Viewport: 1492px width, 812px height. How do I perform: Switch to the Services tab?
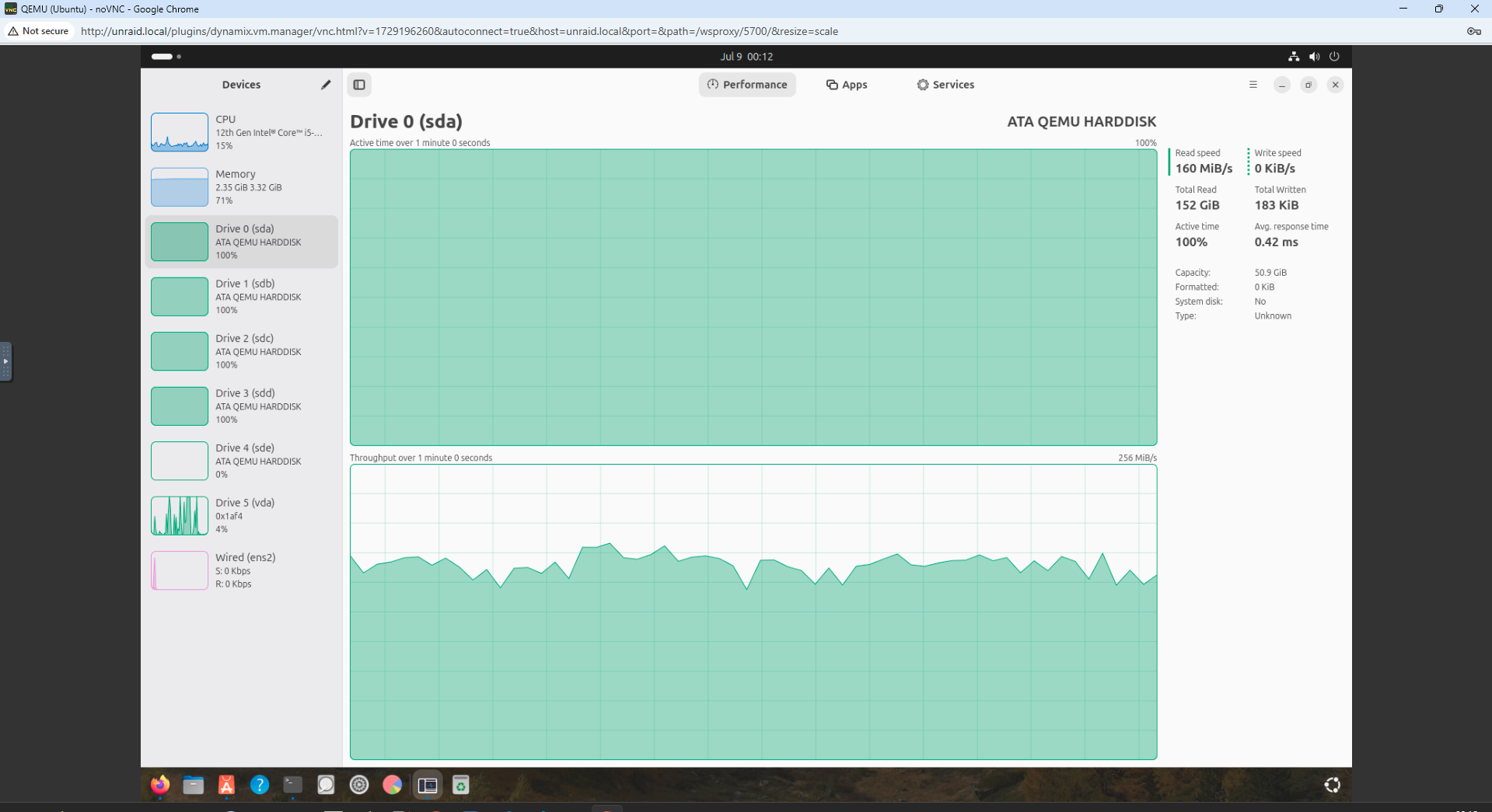point(945,85)
